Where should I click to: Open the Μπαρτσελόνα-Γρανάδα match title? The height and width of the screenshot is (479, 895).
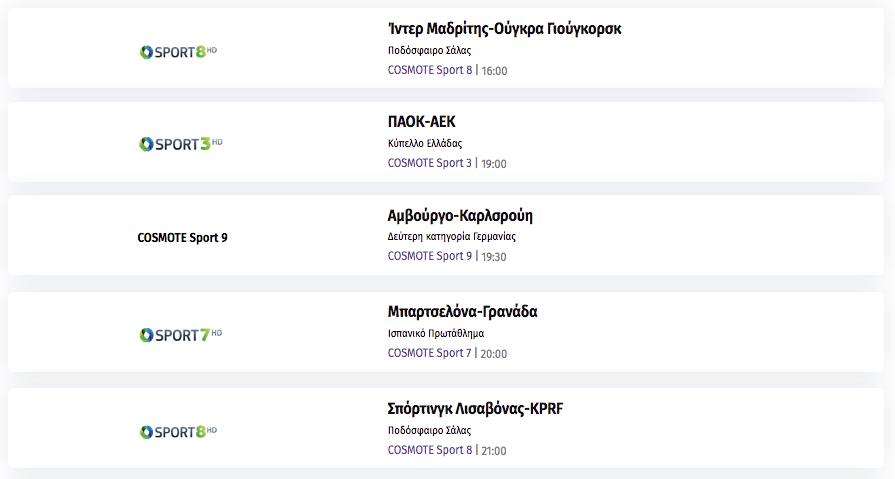coord(462,312)
